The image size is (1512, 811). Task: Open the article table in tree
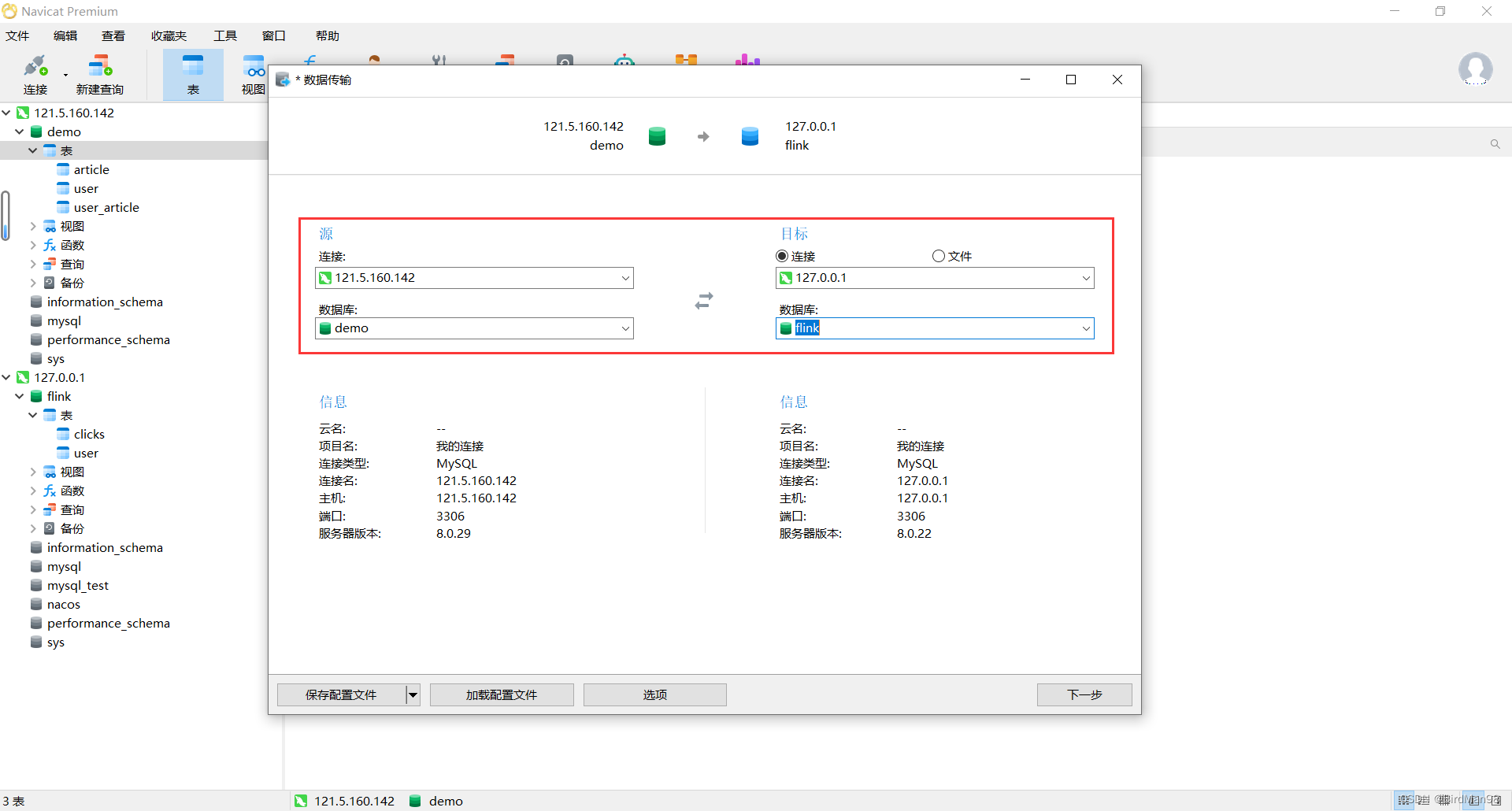[91, 169]
